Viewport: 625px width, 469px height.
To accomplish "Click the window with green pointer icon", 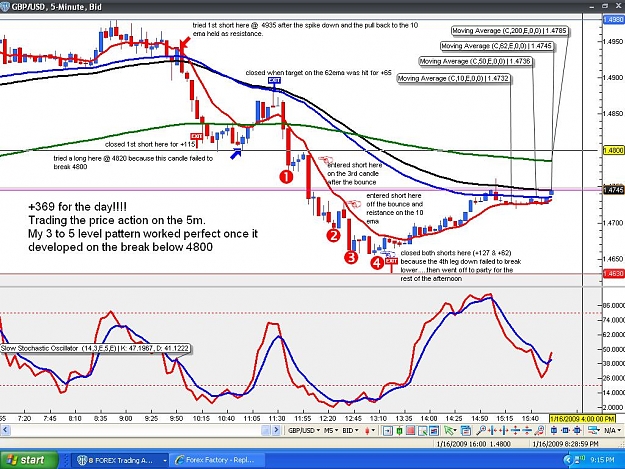I will 423,430.
